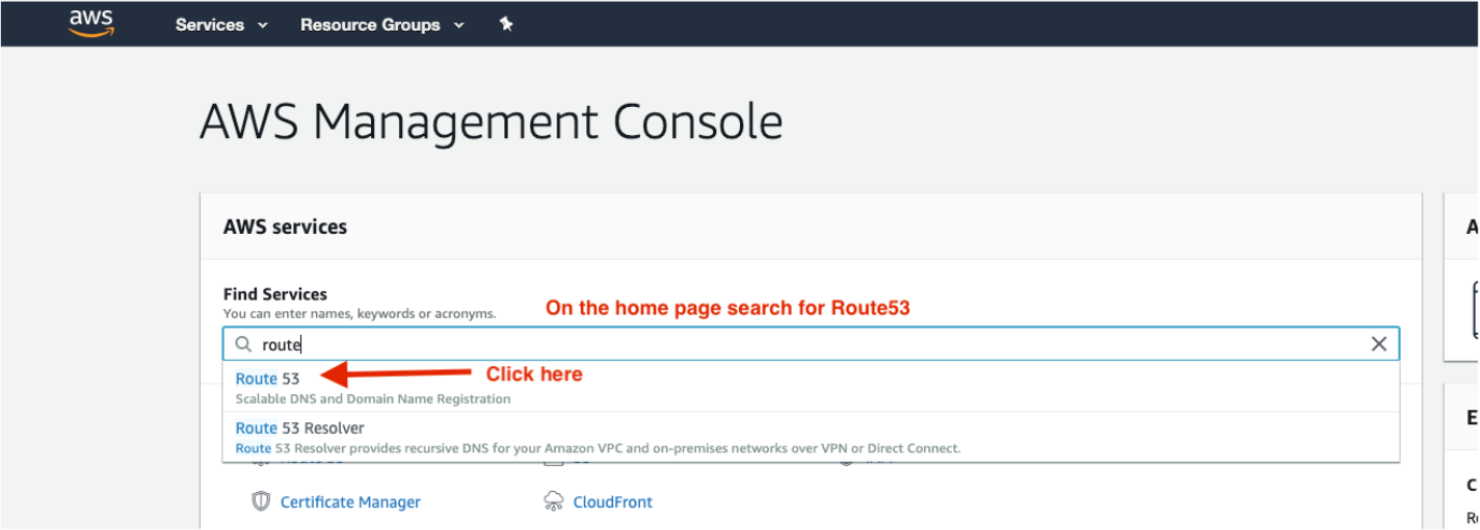Viewport: 1480px width, 530px height.
Task: Clear the search box with the X
Action: pyautogui.click(x=1379, y=344)
